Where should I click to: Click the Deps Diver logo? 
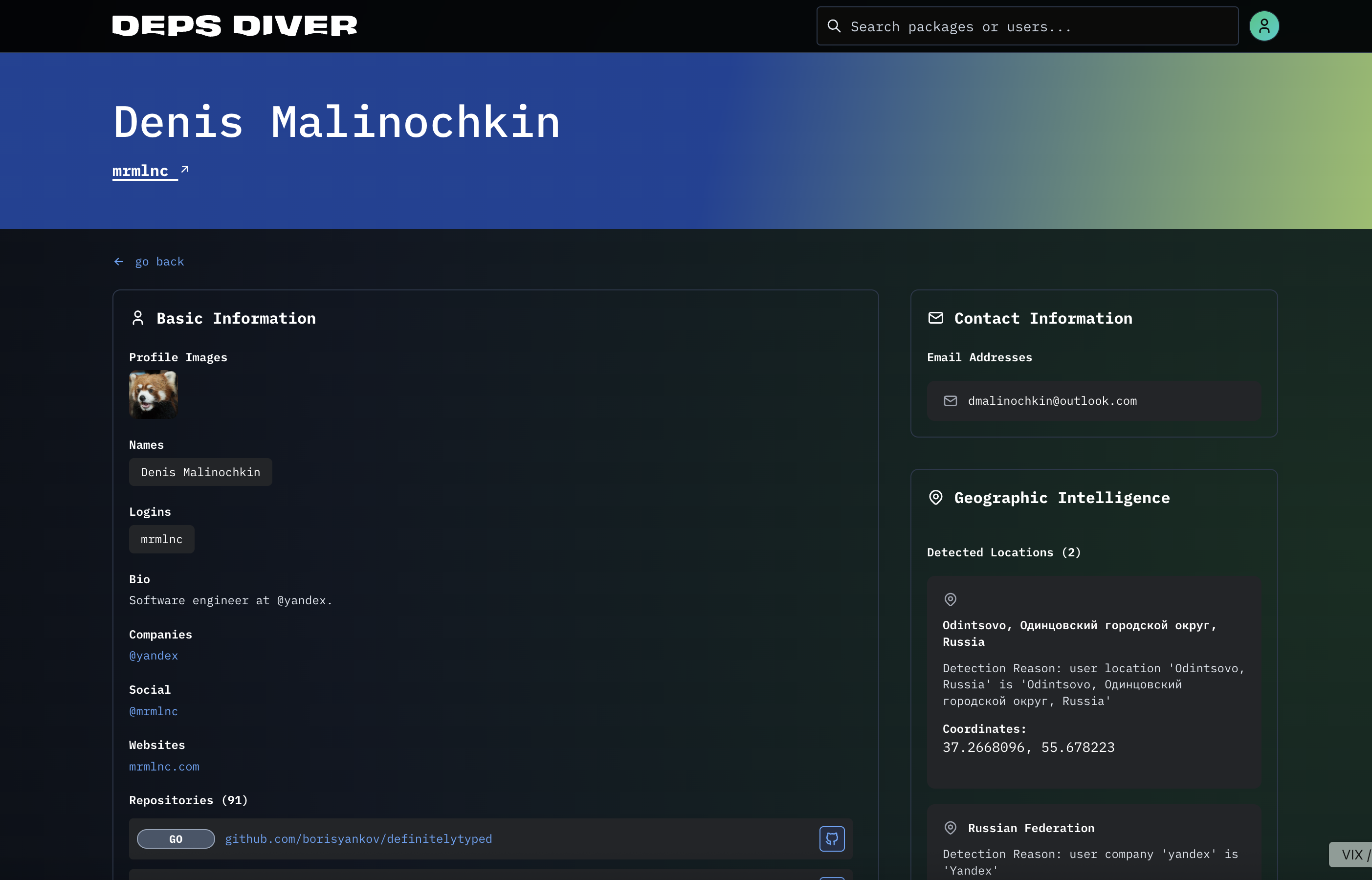(x=234, y=26)
